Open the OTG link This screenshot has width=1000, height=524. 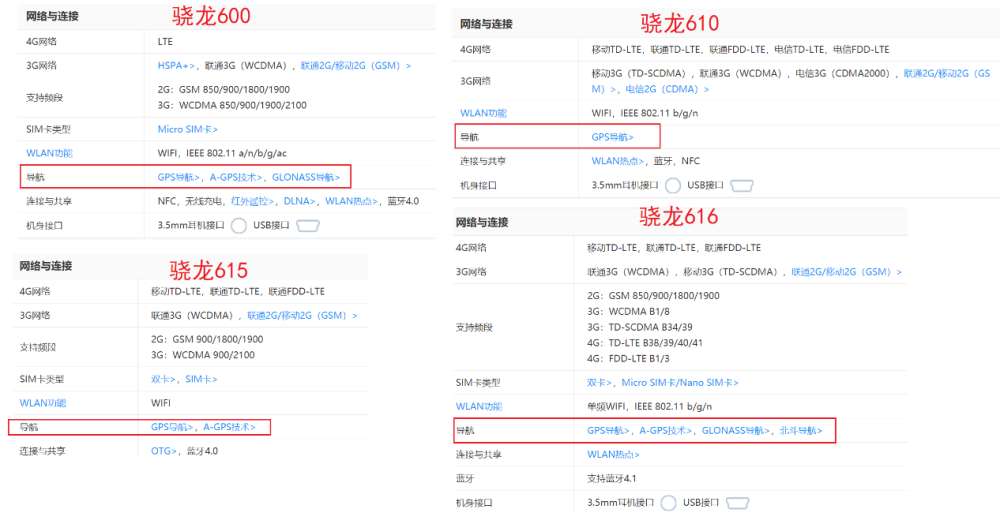tap(164, 451)
